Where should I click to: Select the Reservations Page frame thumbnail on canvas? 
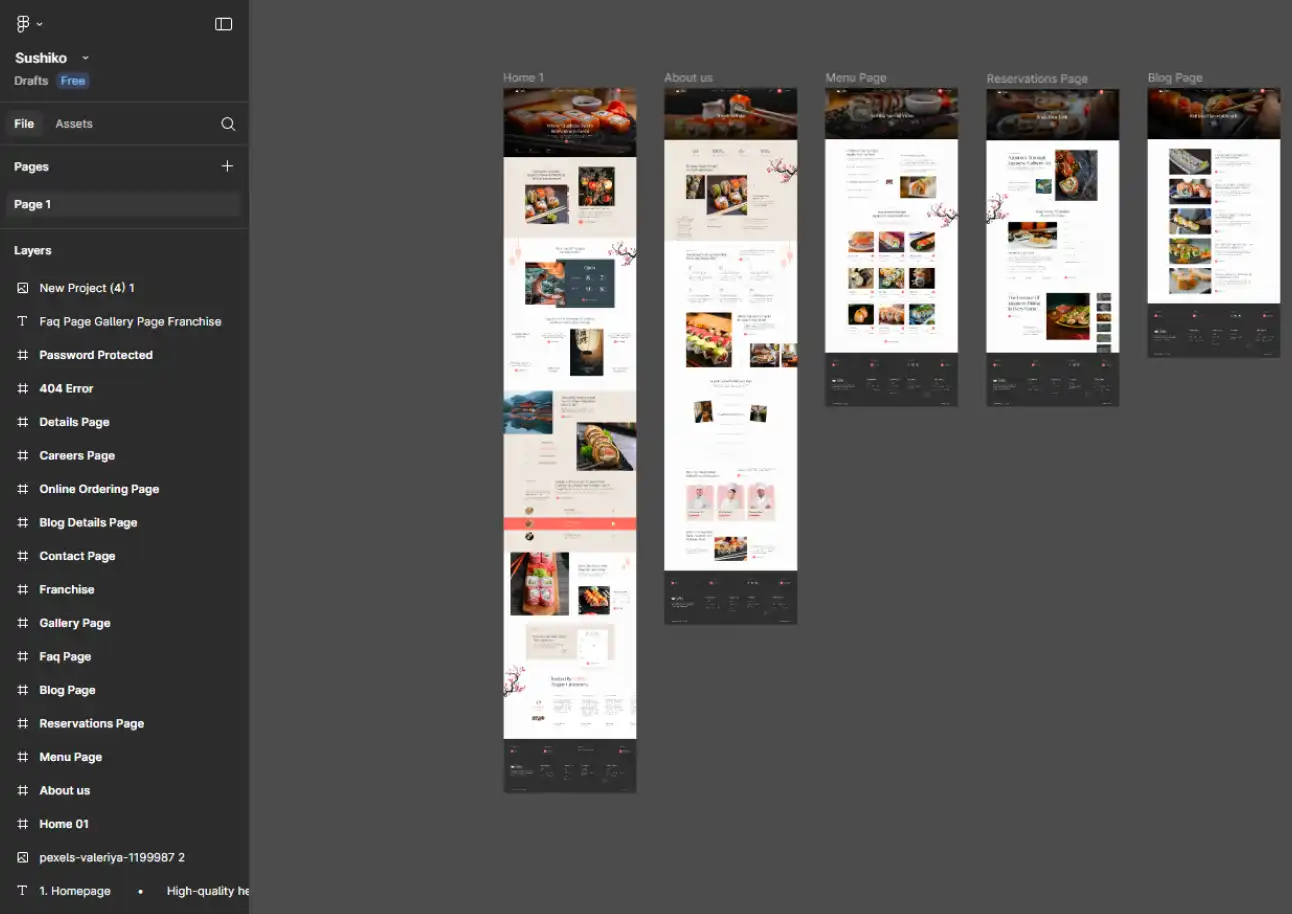coord(1053,248)
